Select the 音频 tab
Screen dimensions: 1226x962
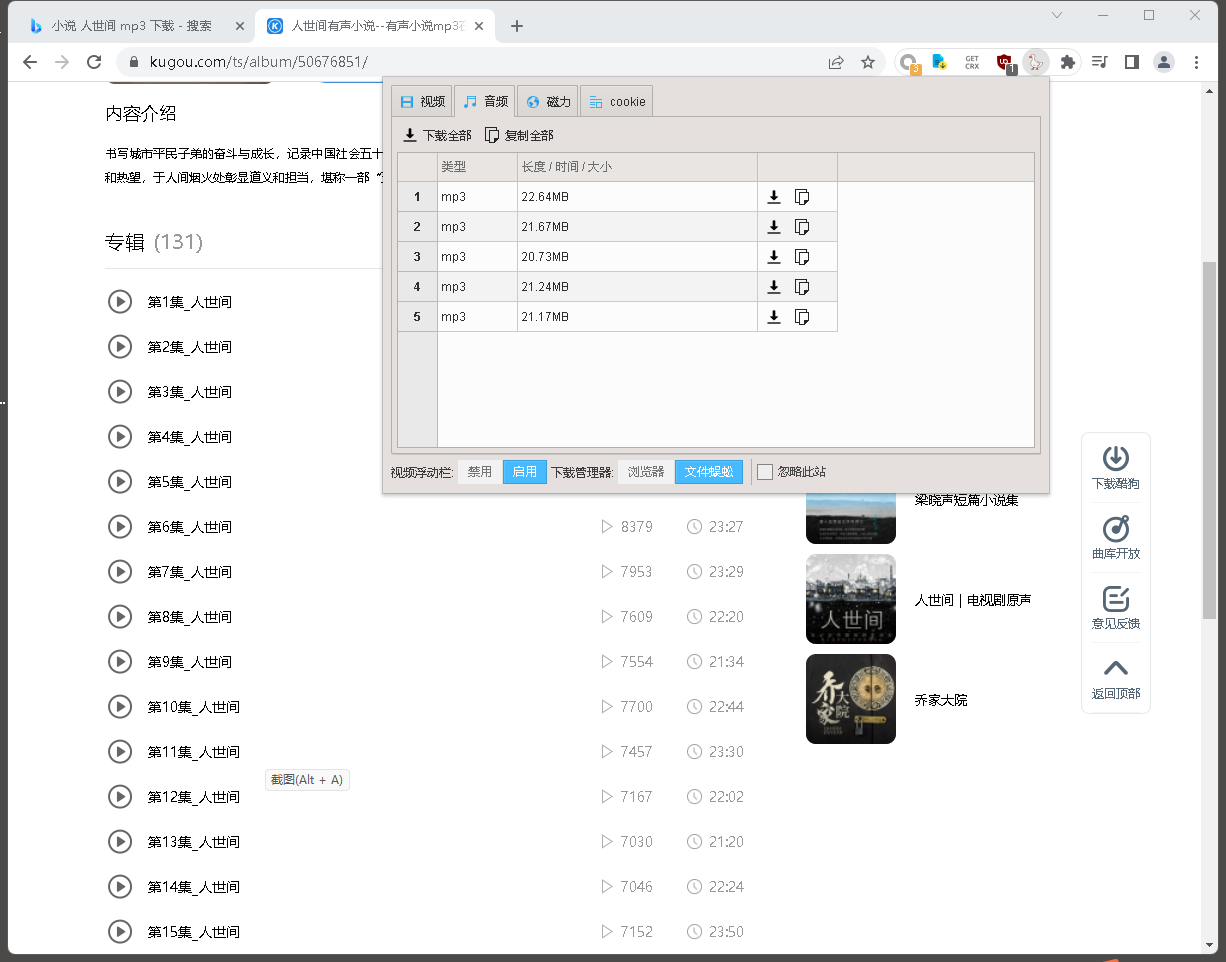(x=485, y=101)
